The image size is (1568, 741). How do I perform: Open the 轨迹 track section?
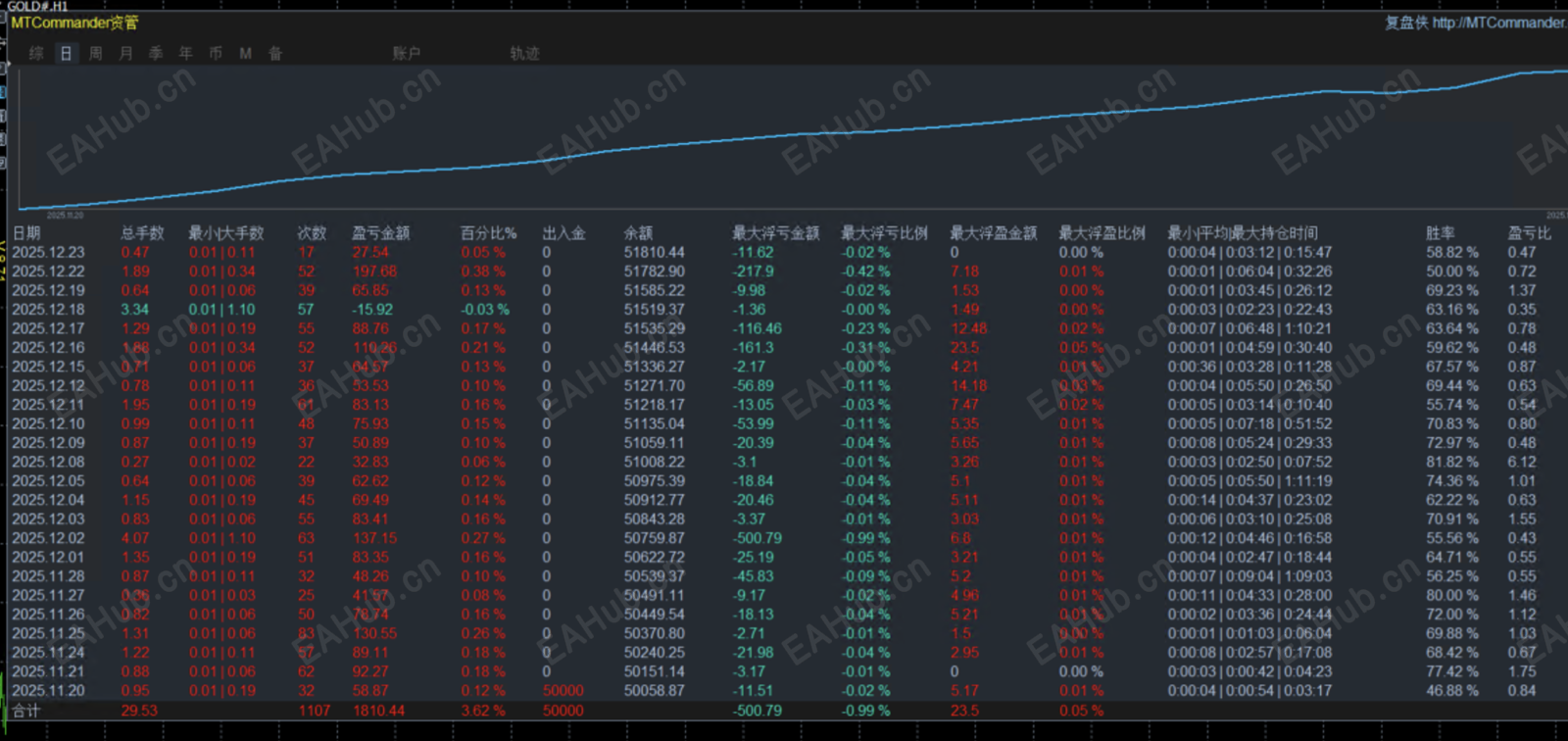(x=524, y=53)
